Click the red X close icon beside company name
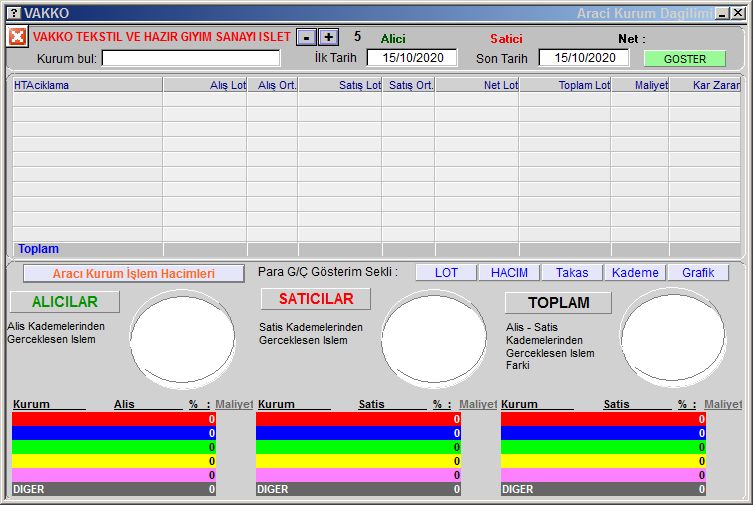The height and width of the screenshot is (505, 753). (17, 36)
